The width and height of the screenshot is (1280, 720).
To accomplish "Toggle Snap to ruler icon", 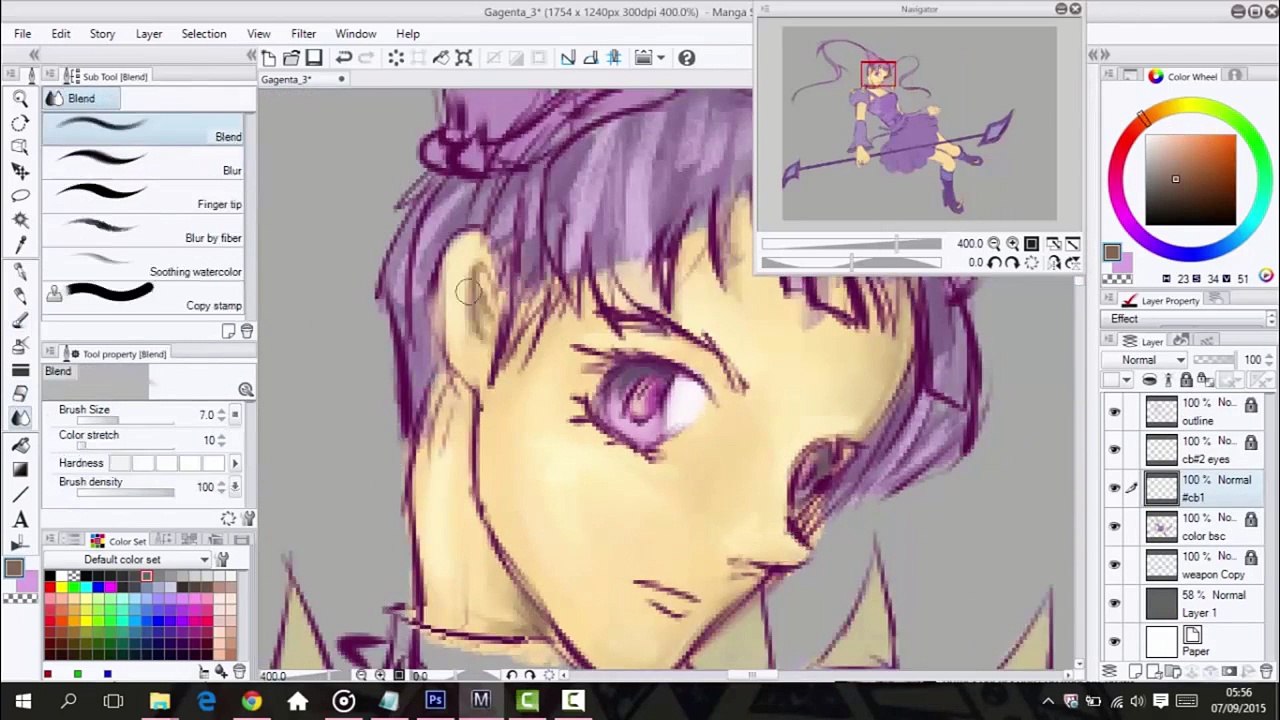I will click(x=568, y=58).
